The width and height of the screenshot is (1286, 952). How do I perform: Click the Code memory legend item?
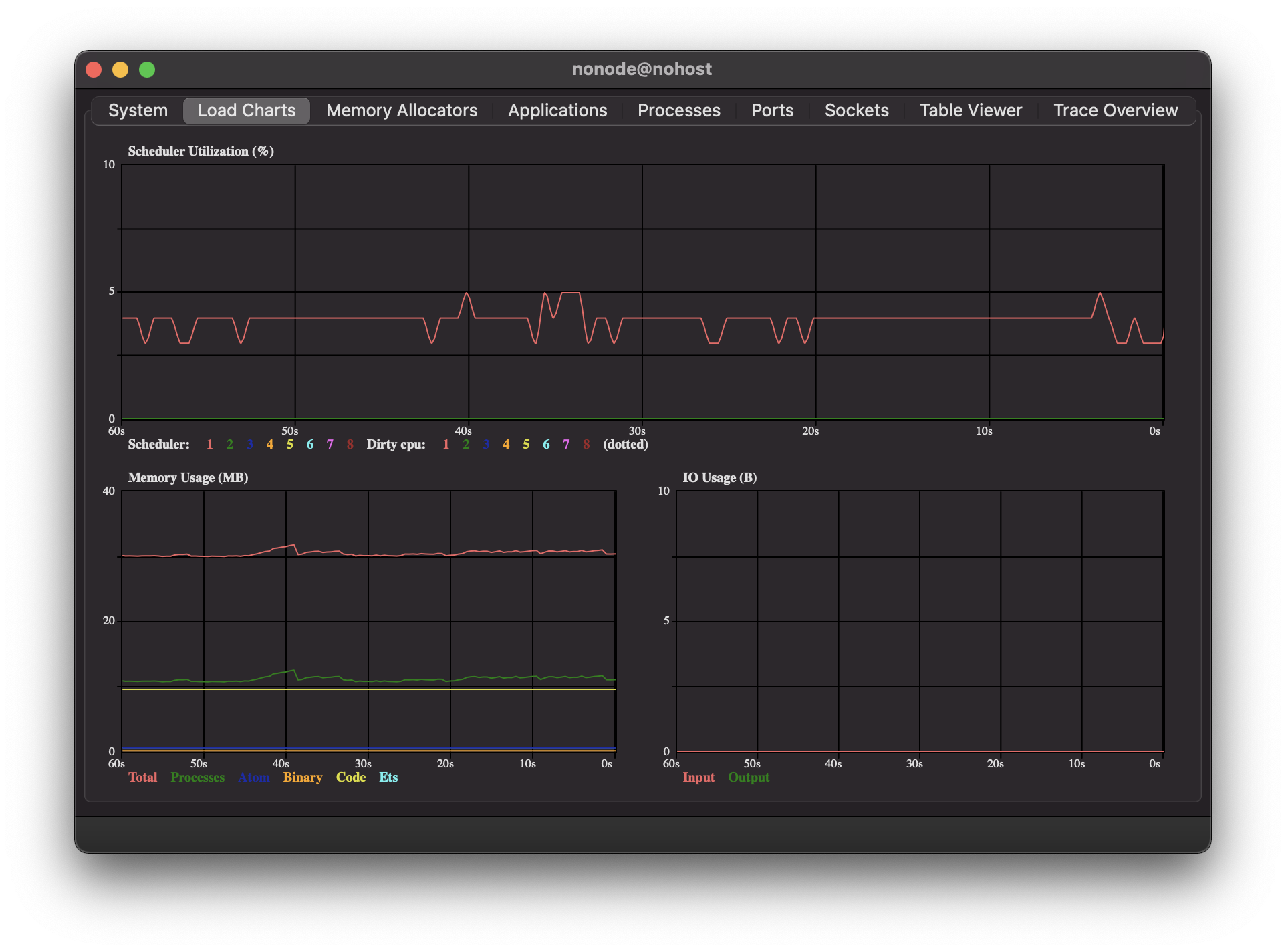point(351,777)
